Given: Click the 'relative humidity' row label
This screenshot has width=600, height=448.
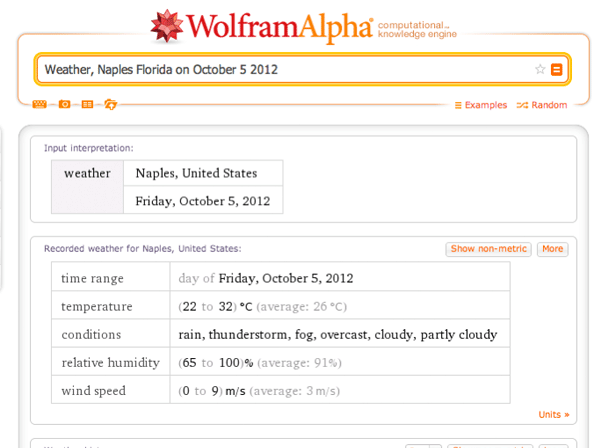Looking at the screenshot, I should coord(111,363).
